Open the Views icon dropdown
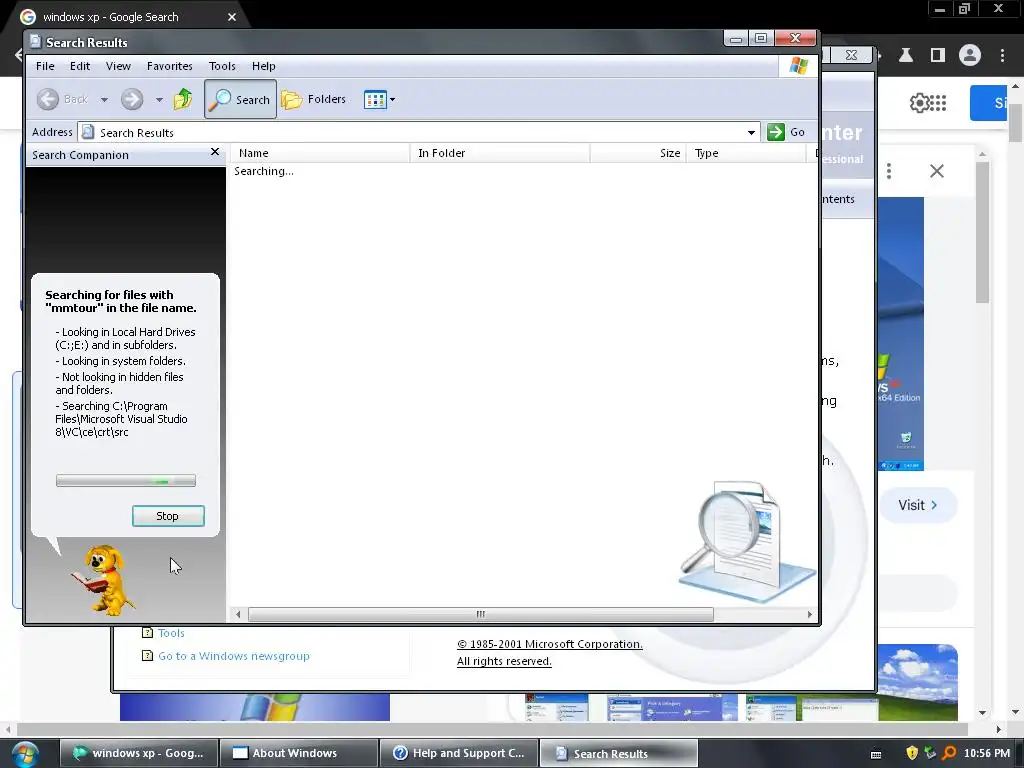 pos(379,100)
